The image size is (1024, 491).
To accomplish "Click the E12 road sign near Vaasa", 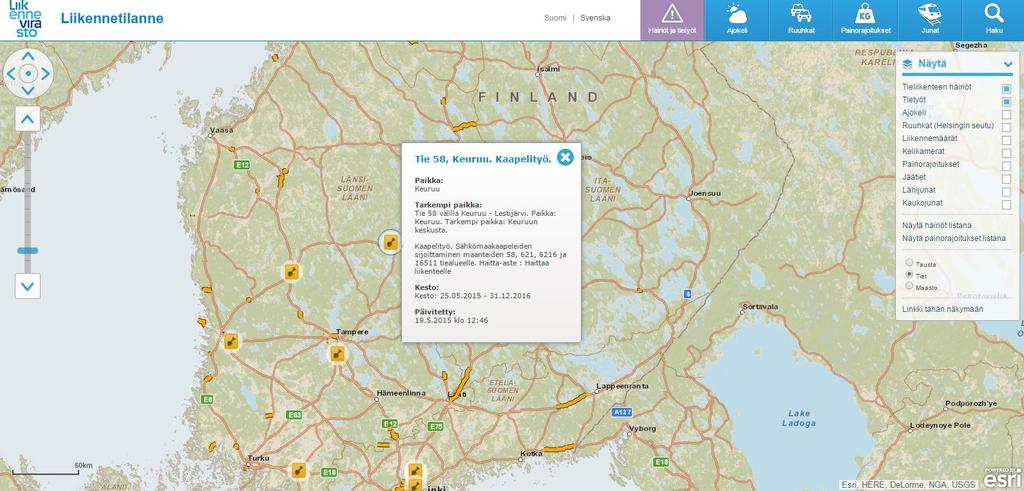I will [242, 165].
